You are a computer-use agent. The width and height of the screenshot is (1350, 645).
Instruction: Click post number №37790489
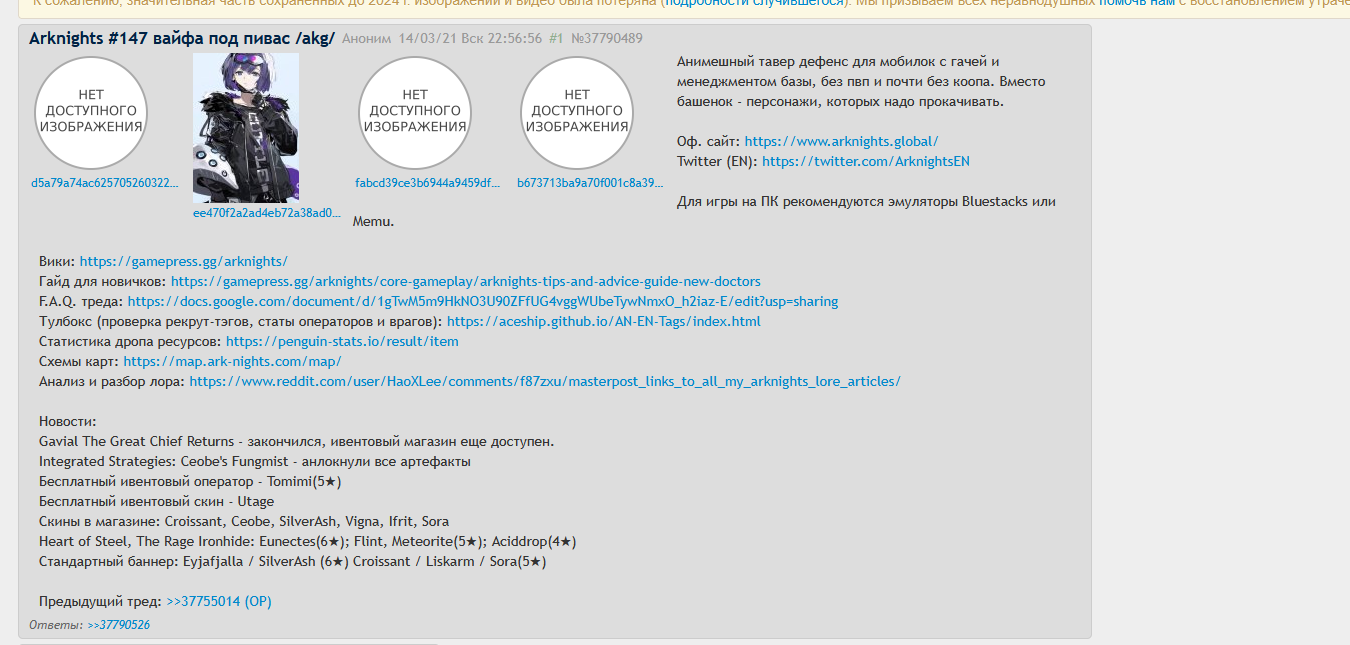[607, 39]
